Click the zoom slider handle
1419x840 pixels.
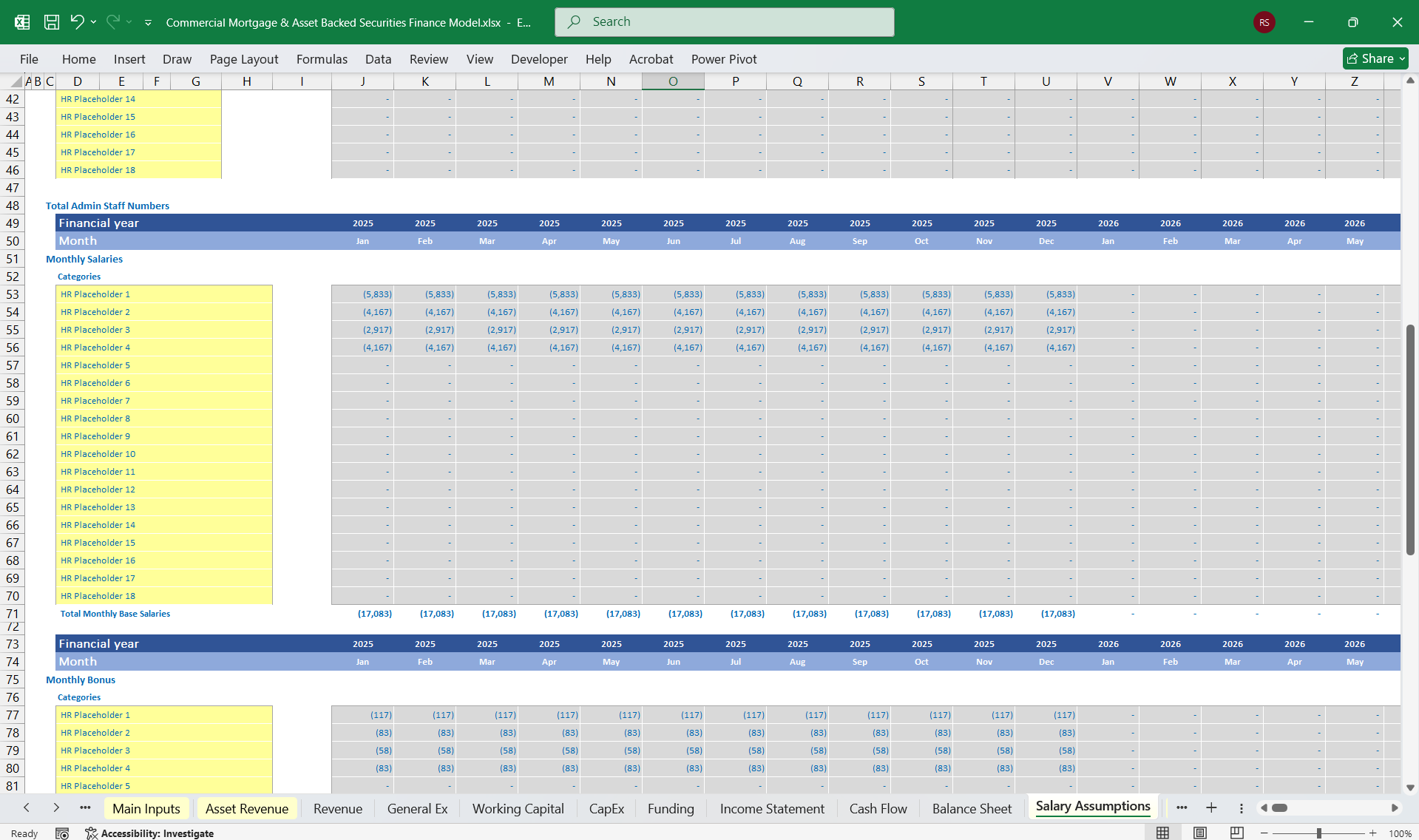click(1319, 833)
